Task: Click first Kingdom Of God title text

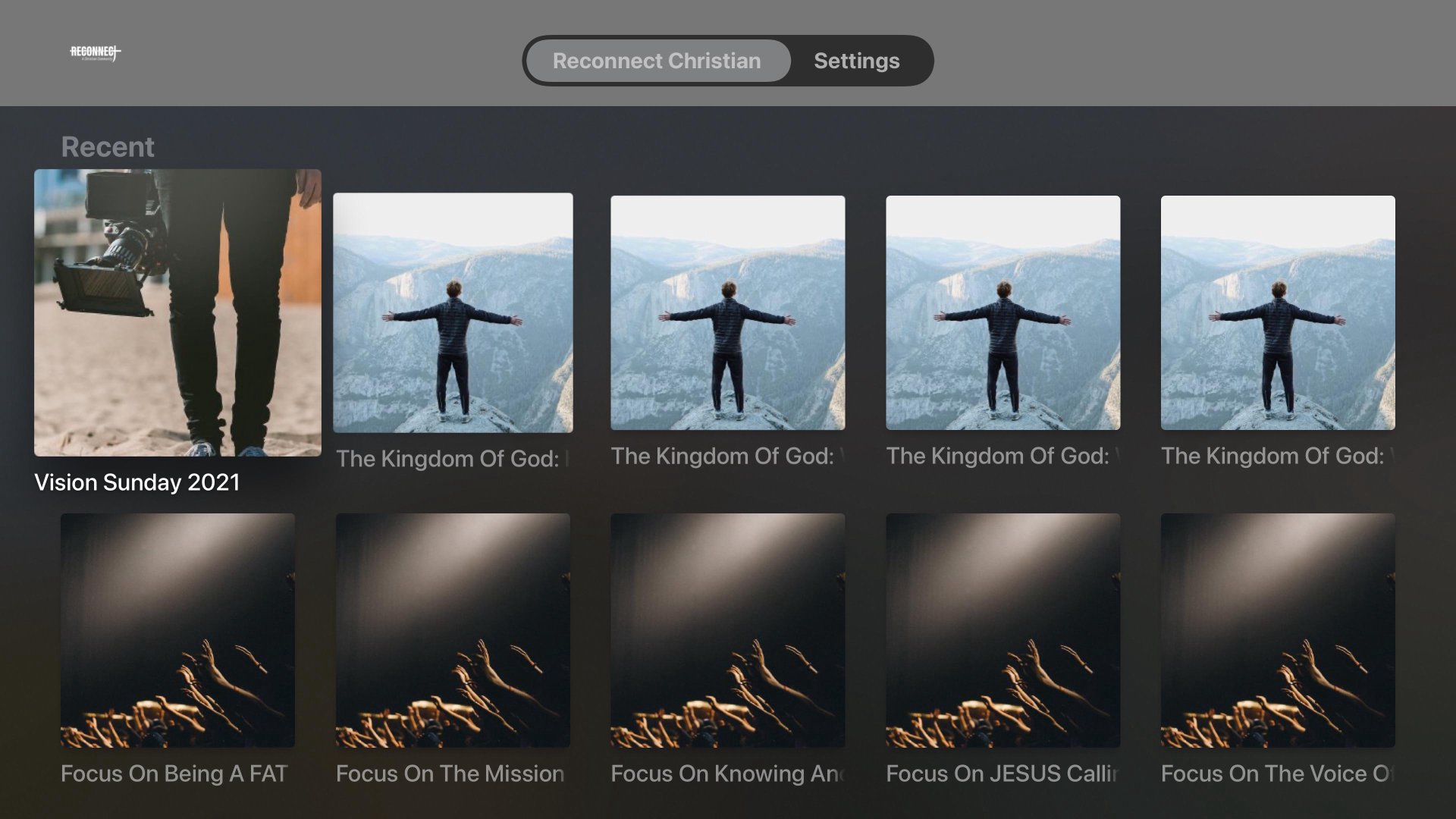Action: (453, 459)
